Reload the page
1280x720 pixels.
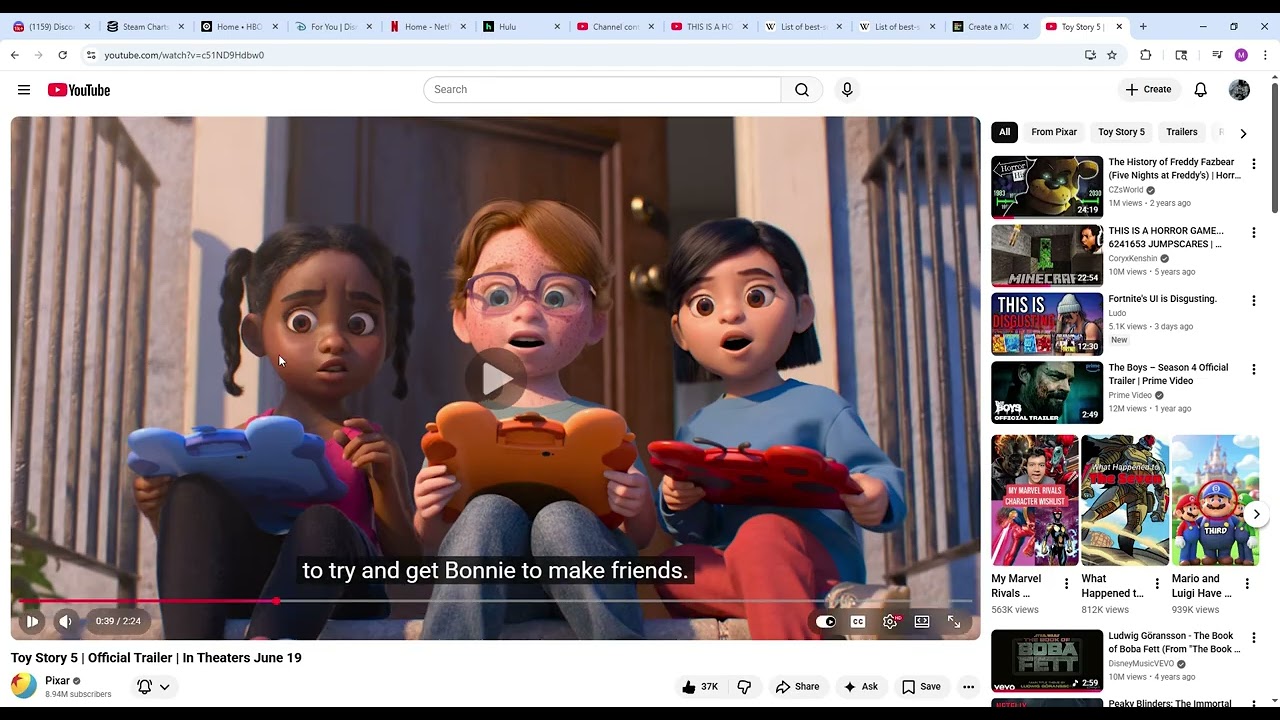click(62, 55)
